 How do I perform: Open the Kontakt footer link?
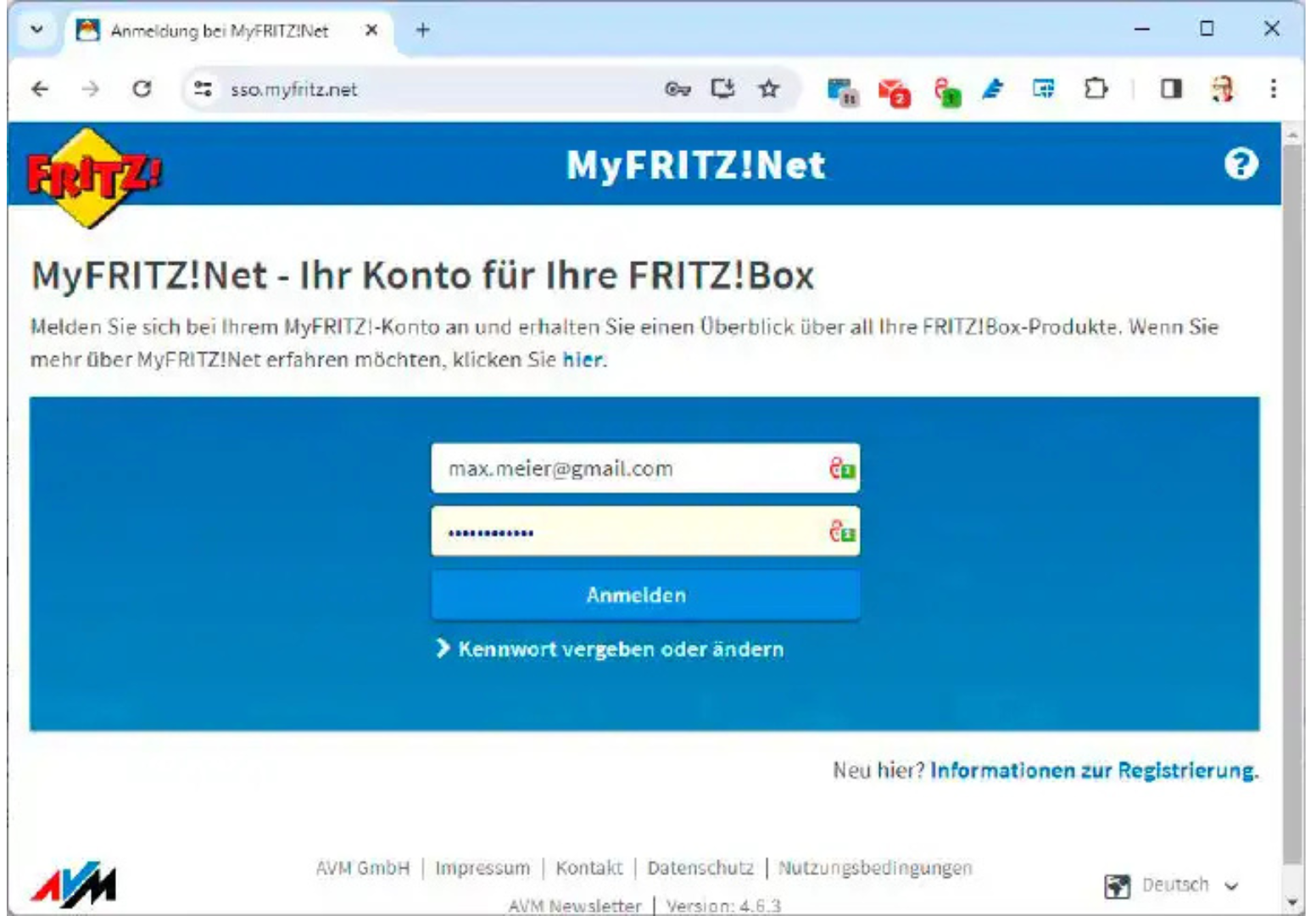(589, 869)
